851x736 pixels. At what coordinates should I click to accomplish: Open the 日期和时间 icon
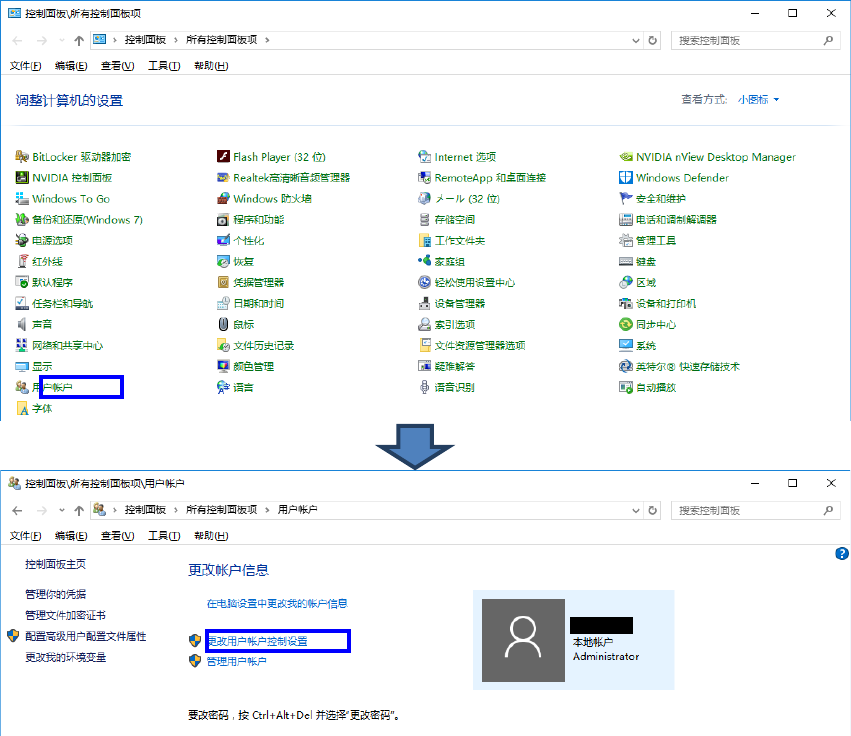pyautogui.click(x=223, y=303)
